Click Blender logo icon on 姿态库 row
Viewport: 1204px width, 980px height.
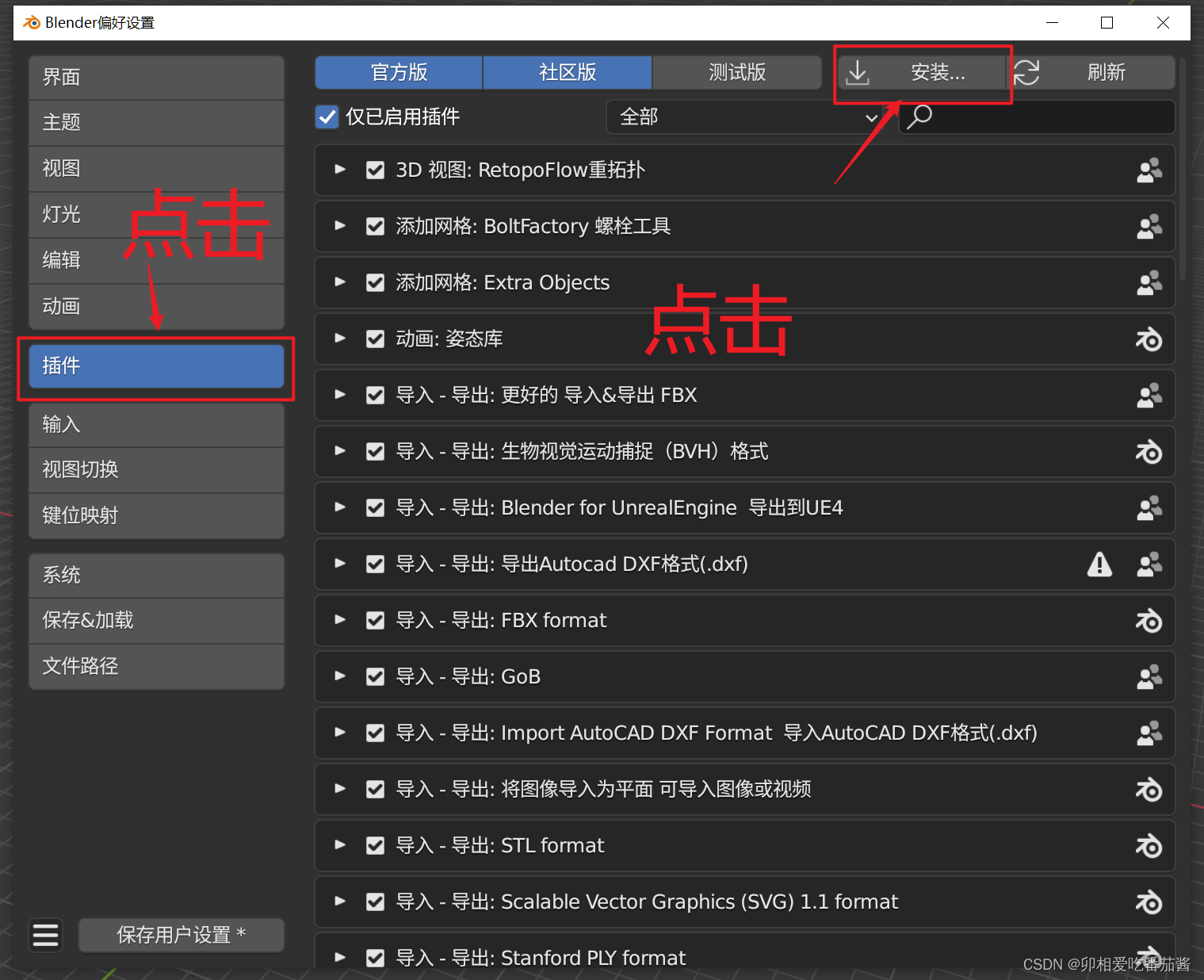click(1149, 339)
